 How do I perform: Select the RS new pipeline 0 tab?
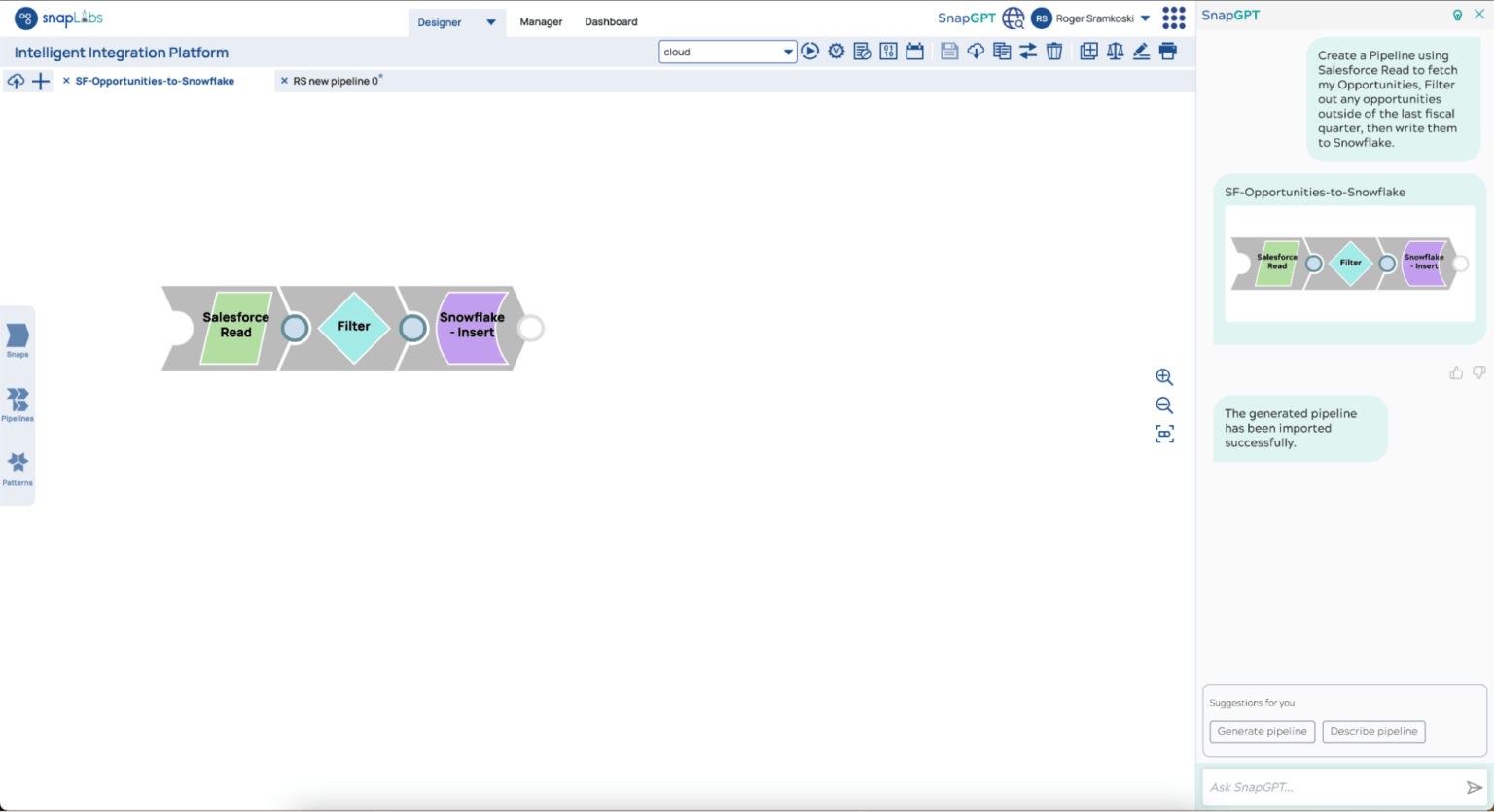point(335,81)
